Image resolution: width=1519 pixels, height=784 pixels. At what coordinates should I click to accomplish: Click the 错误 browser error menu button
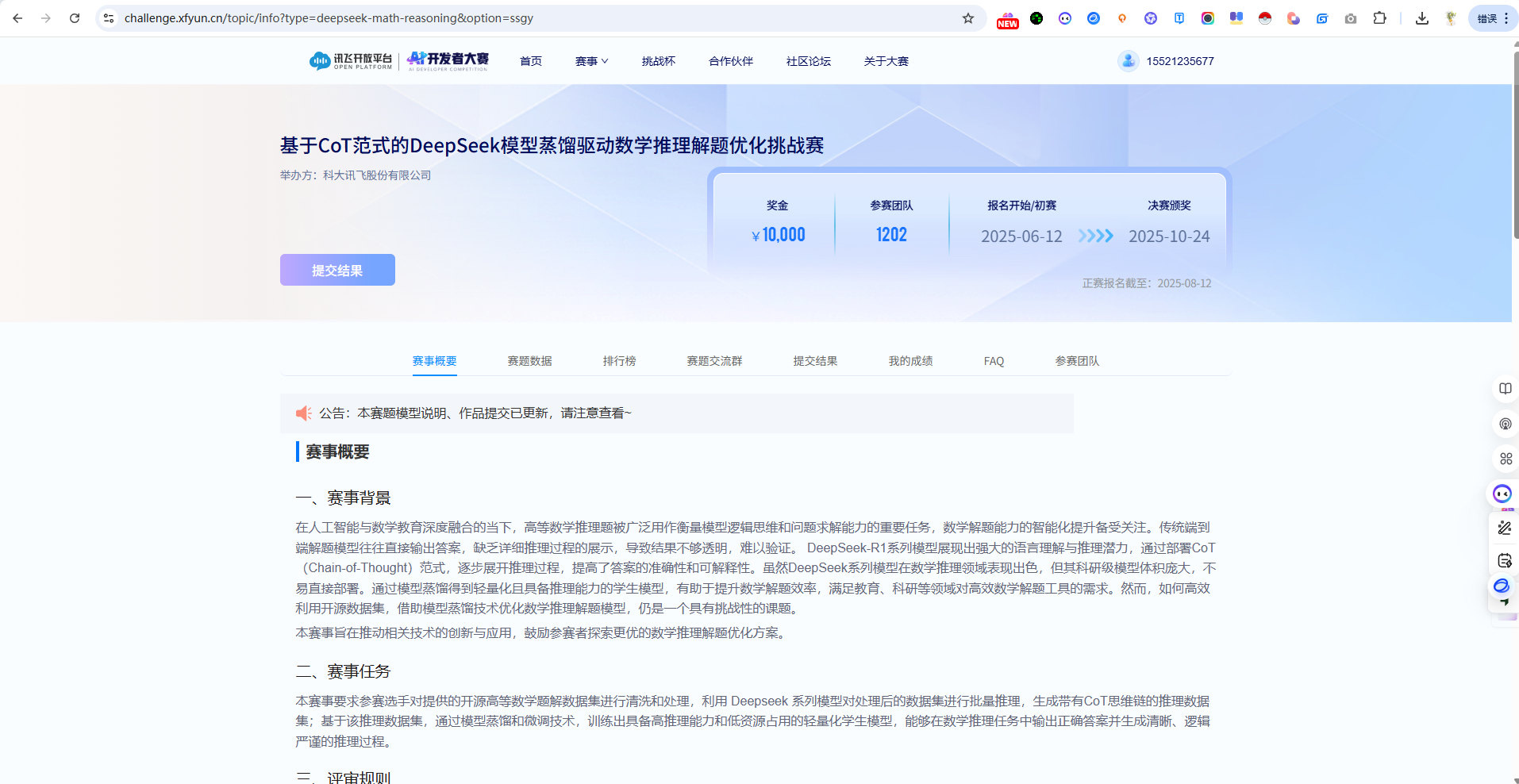[1493, 18]
